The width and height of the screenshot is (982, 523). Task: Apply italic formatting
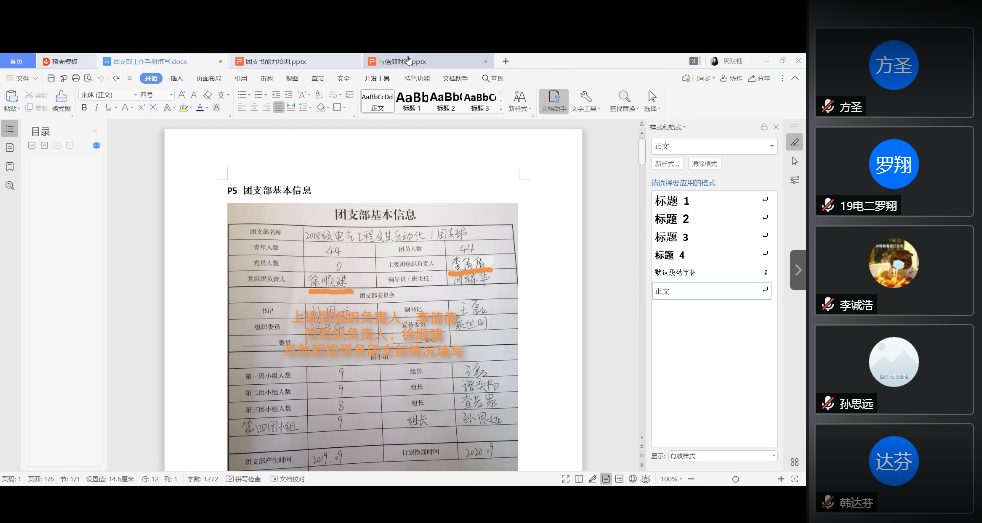coord(97,107)
